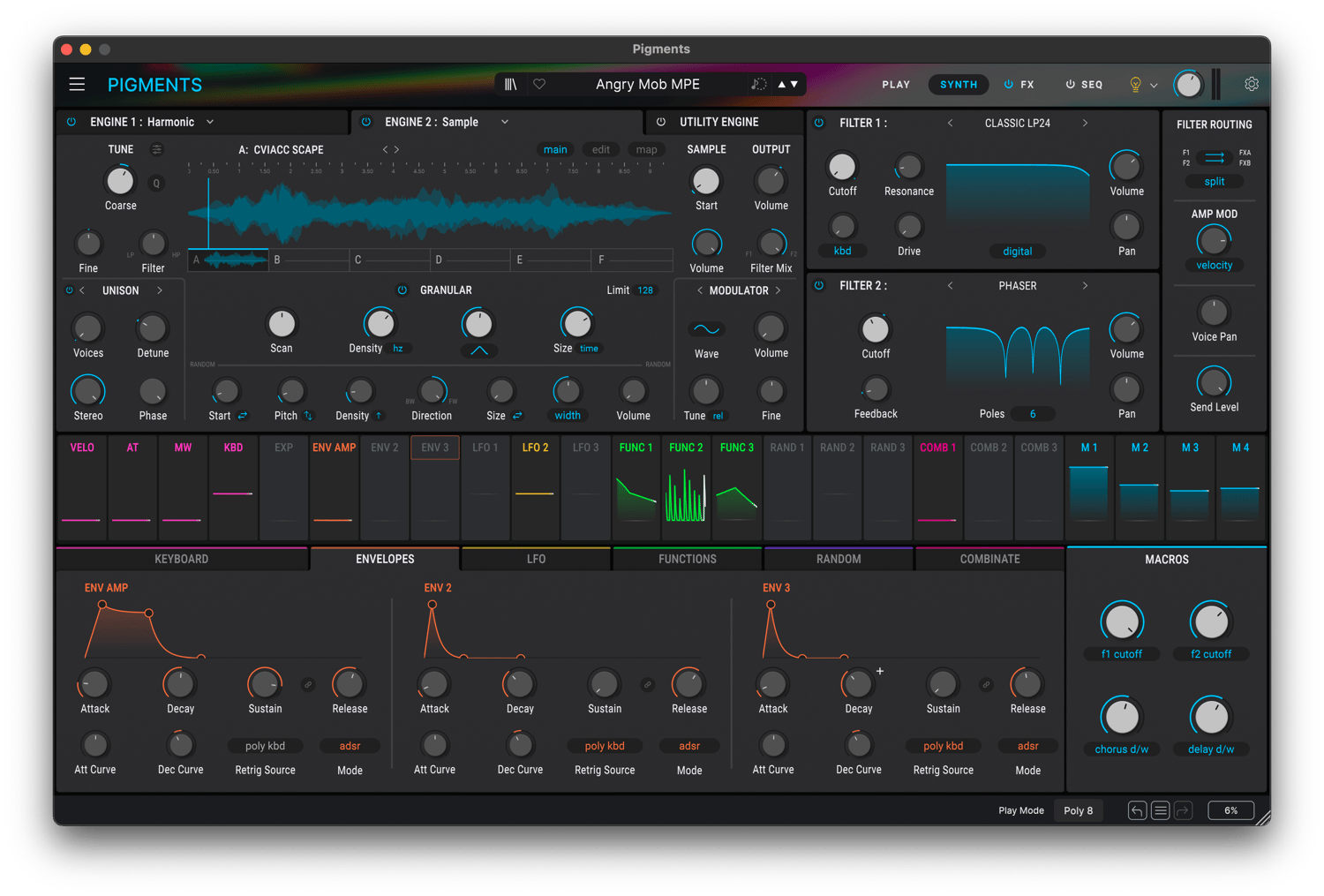
Task: Click the undo arrow in status bar
Action: (x=1137, y=810)
